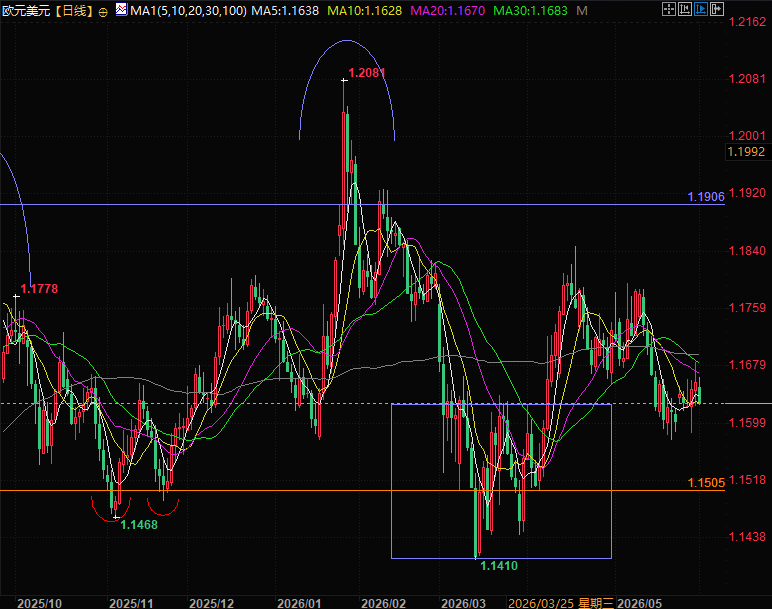Image resolution: width=772 pixels, height=609 pixels.
Task: Click the 1.2001 price axis value
Action: click(747, 136)
